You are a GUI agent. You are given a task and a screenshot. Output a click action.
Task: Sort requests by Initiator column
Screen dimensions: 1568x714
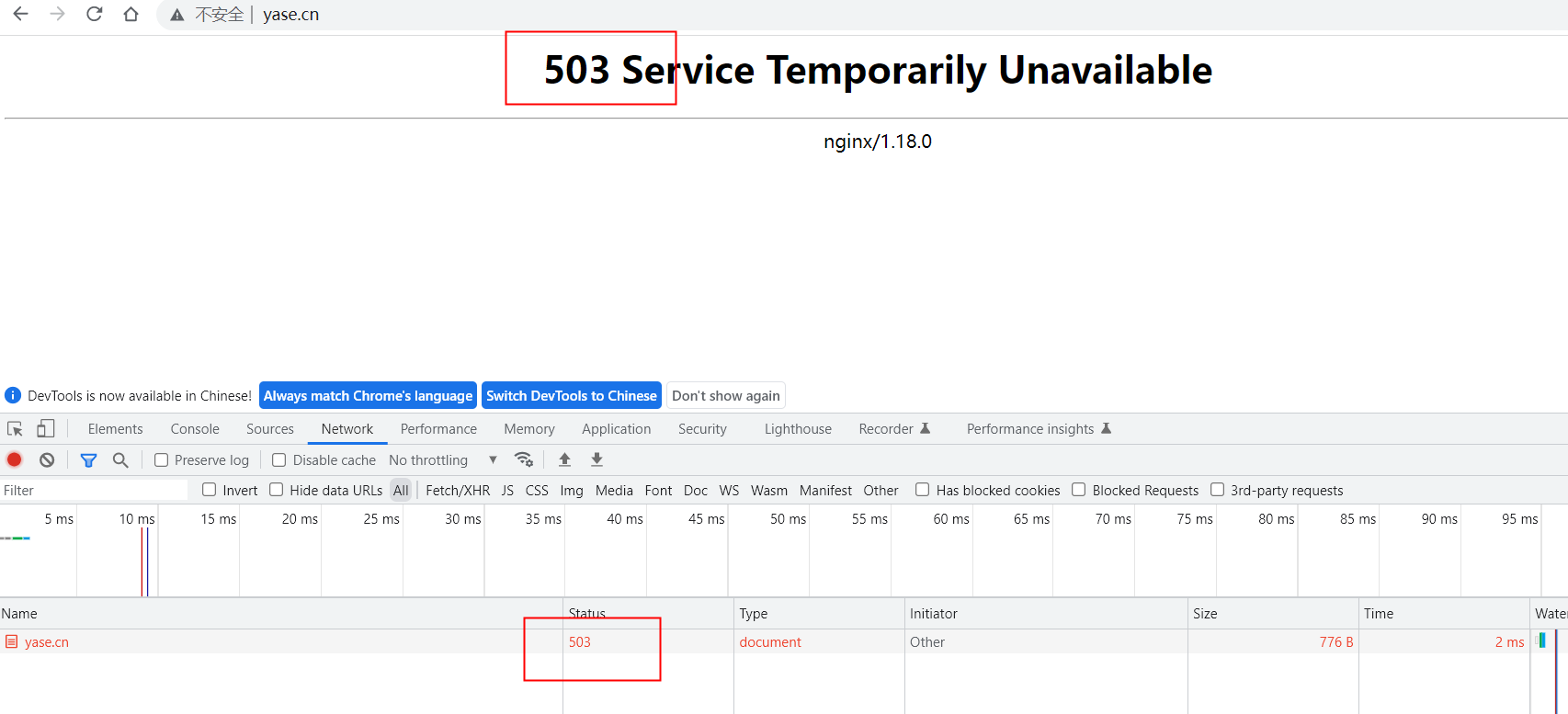point(1046,614)
